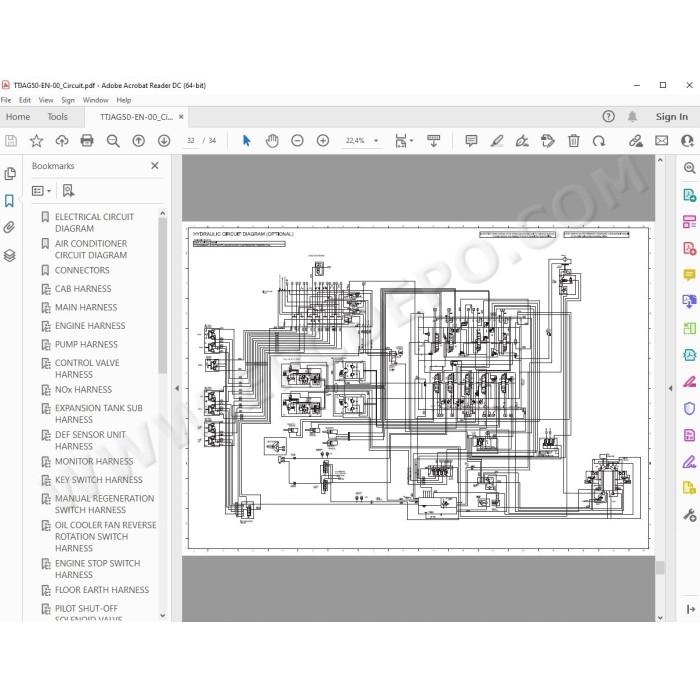Collapse the left navigation pane arrow
The width and height of the screenshot is (700, 700).
pos(177,388)
